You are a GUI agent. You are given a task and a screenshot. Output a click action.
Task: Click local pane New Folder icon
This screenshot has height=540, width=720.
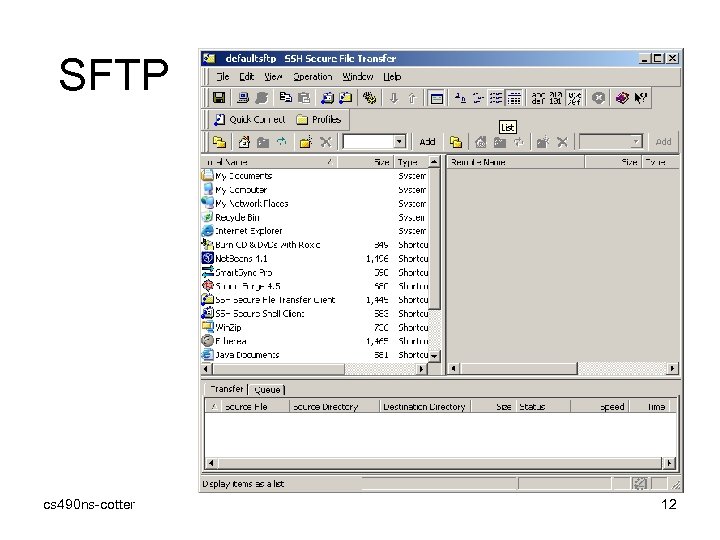pyautogui.click(x=305, y=142)
